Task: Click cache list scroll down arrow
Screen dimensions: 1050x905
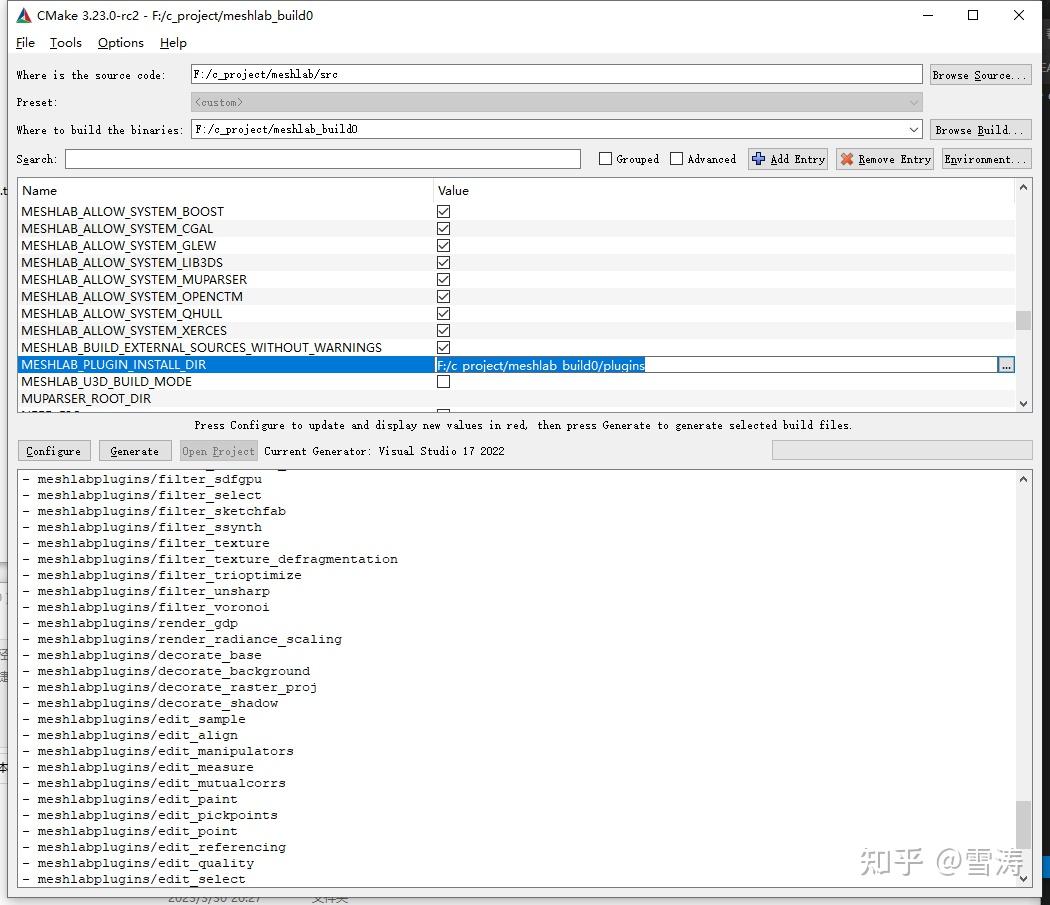Action: tap(1023, 403)
